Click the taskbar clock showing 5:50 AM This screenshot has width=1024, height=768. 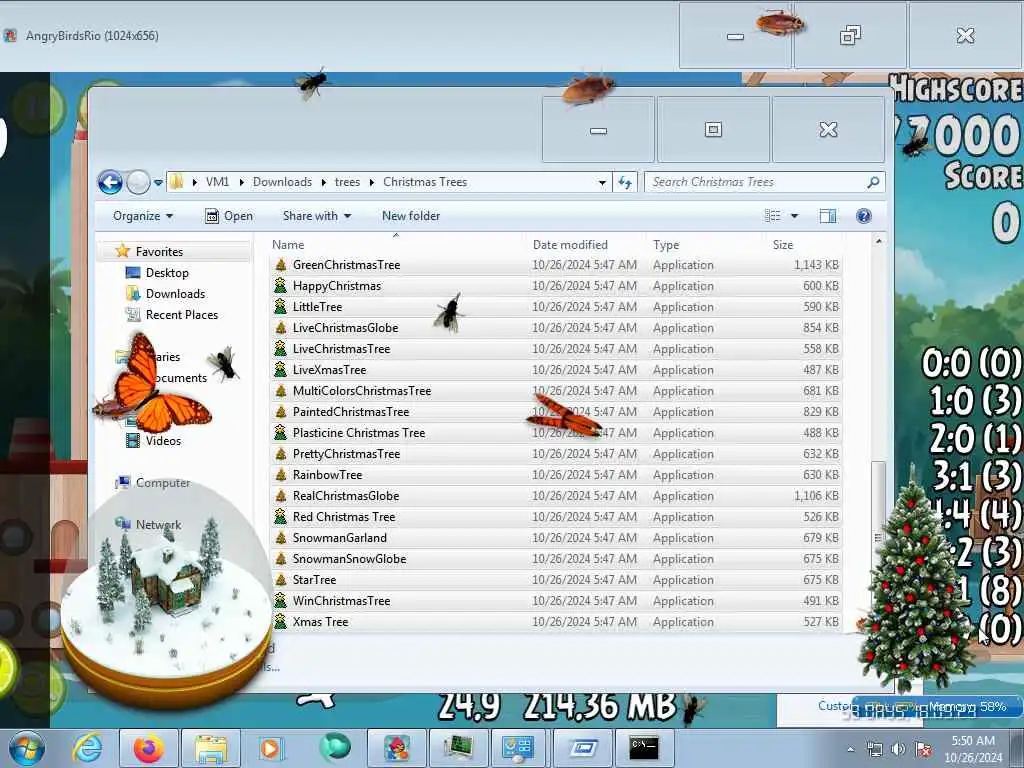[x=973, y=749]
